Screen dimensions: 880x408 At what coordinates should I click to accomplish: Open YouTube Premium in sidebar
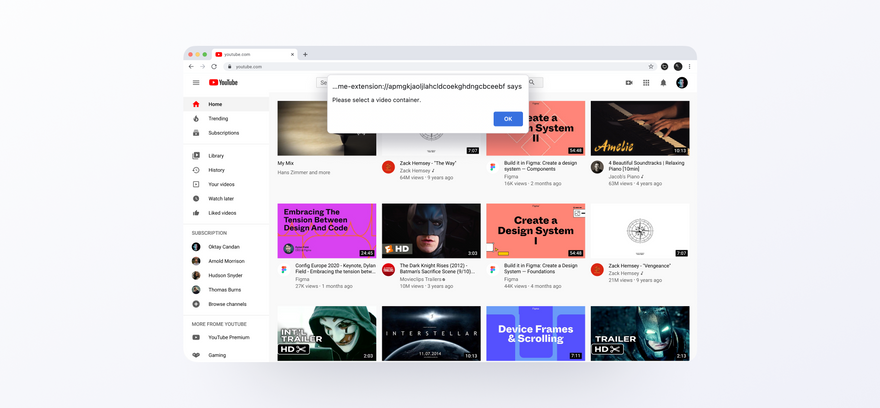[228, 337]
